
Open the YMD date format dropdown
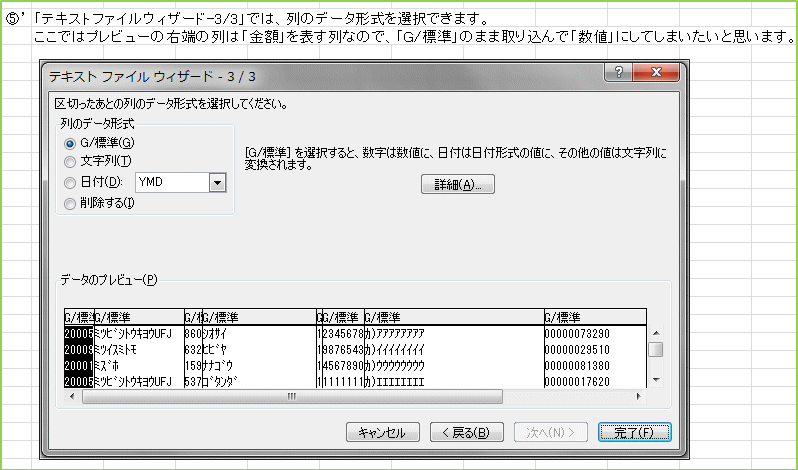point(218,183)
